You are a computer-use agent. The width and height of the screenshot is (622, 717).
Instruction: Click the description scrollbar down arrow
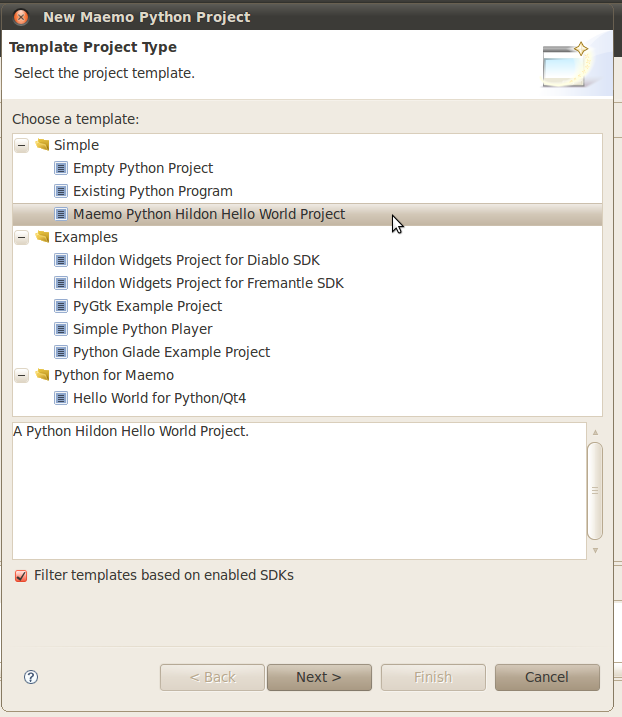[x=595, y=551]
